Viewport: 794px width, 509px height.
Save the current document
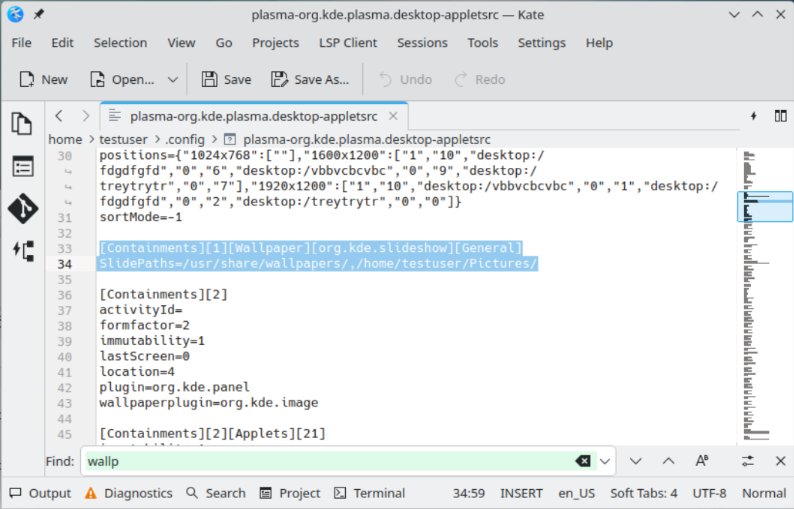pos(226,80)
